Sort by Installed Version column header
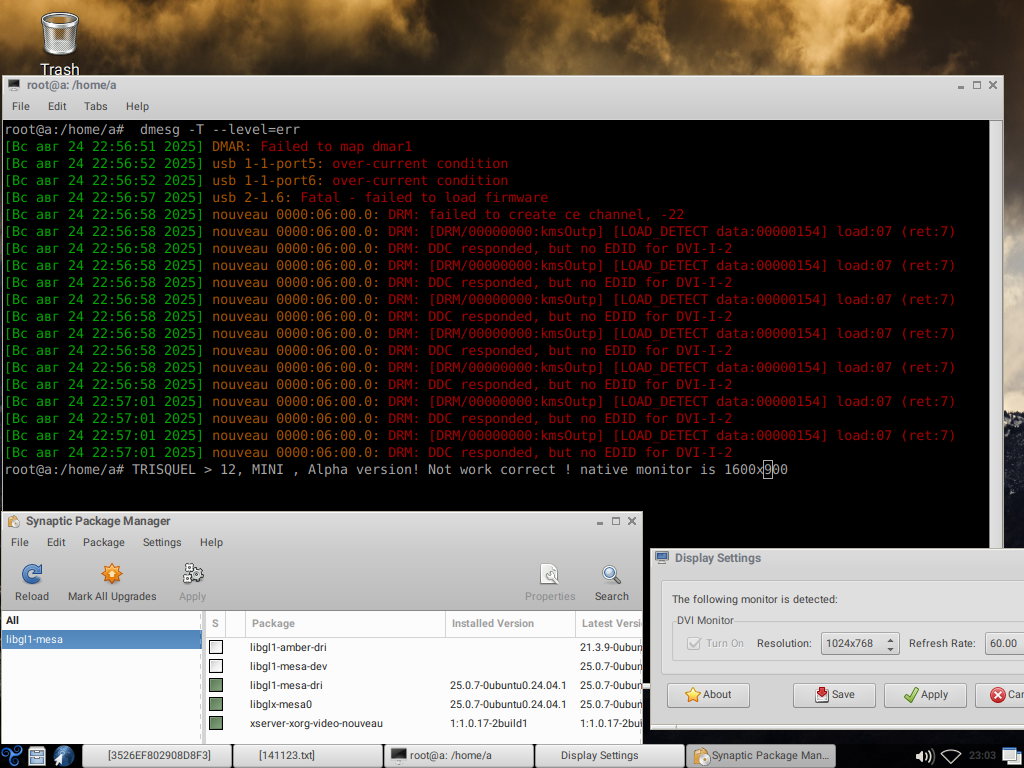Image resolution: width=1024 pixels, height=768 pixels. coord(511,624)
